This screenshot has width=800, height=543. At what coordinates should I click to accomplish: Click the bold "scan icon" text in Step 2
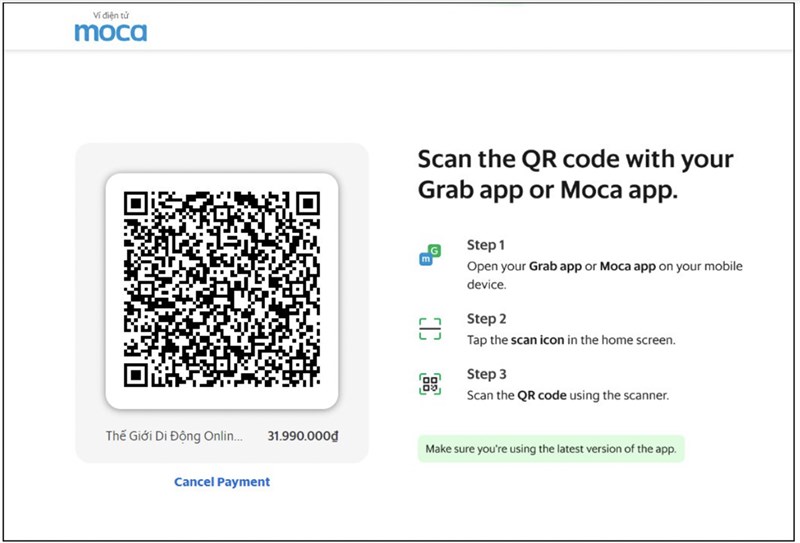(539, 340)
